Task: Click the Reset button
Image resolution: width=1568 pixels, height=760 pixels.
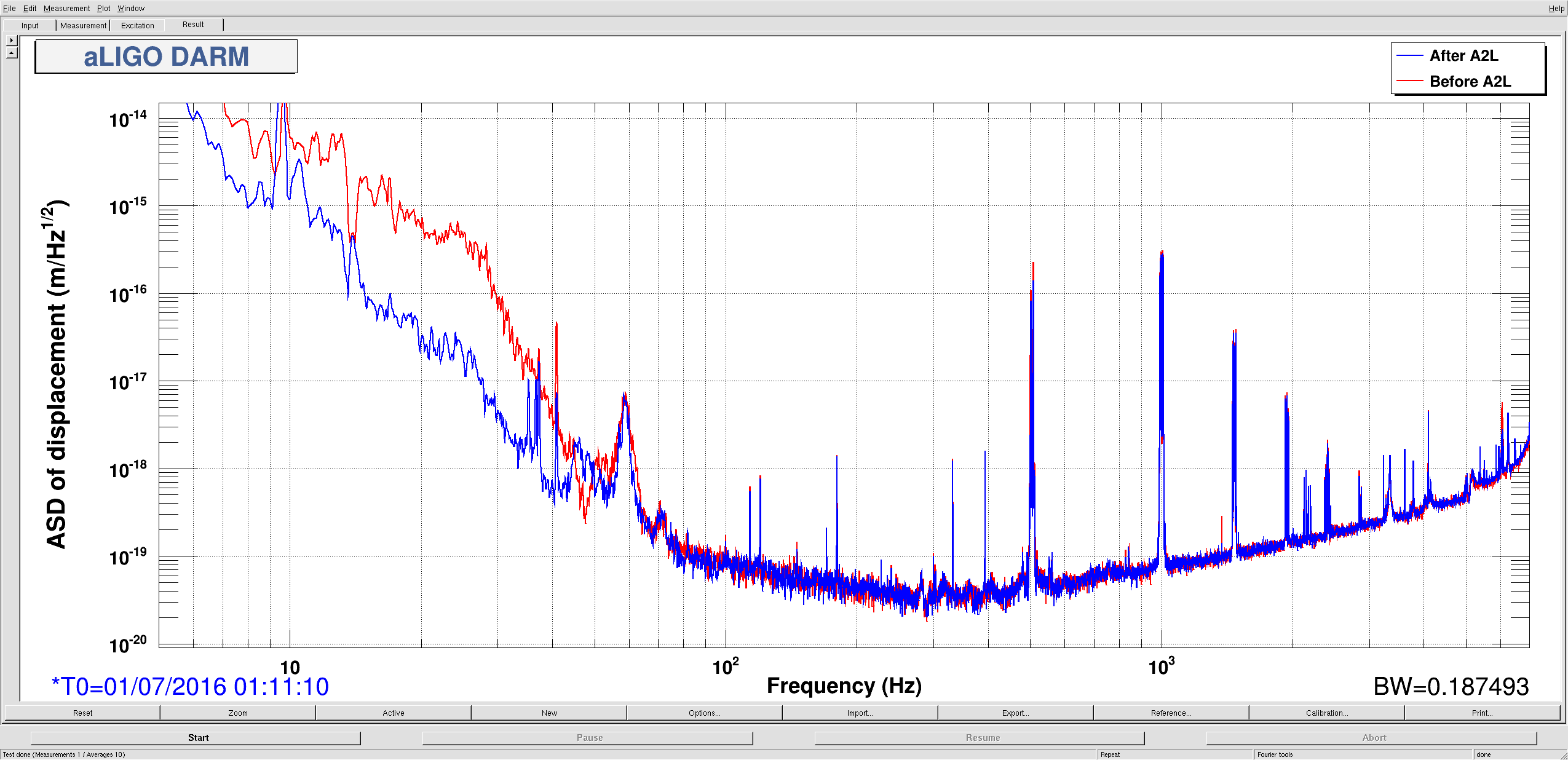Action: (82, 713)
